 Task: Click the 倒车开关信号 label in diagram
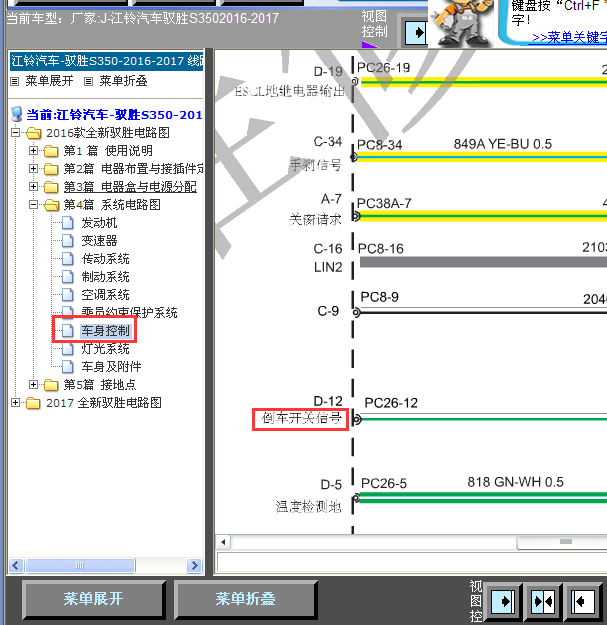coord(301,418)
